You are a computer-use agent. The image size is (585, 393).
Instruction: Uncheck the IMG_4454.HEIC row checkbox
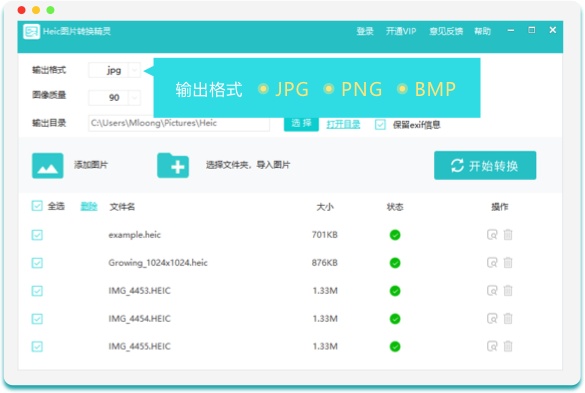click(x=37, y=319)
